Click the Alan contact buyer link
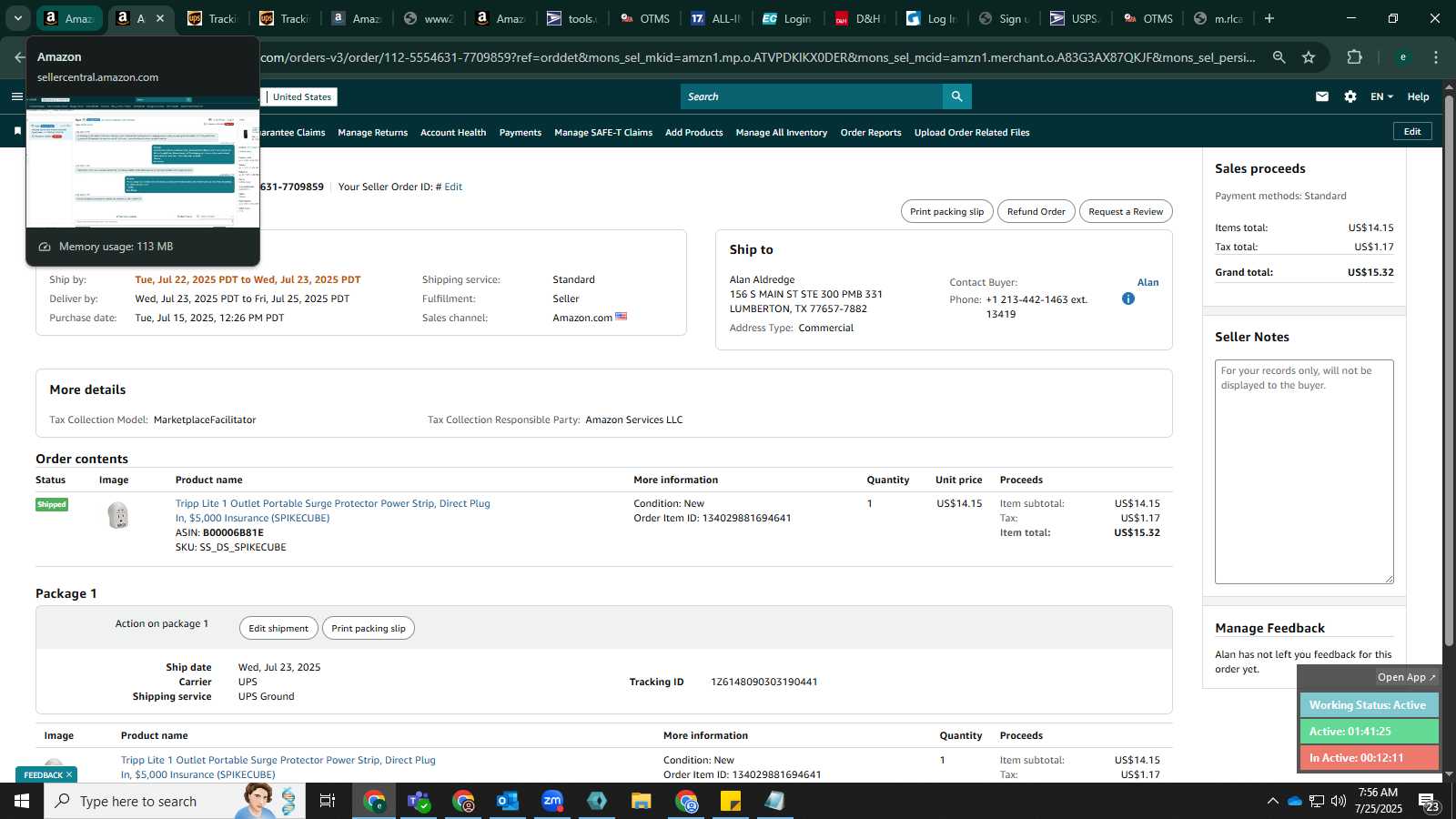Screen dimensions: 1456x819 [x=1148, y=282]
